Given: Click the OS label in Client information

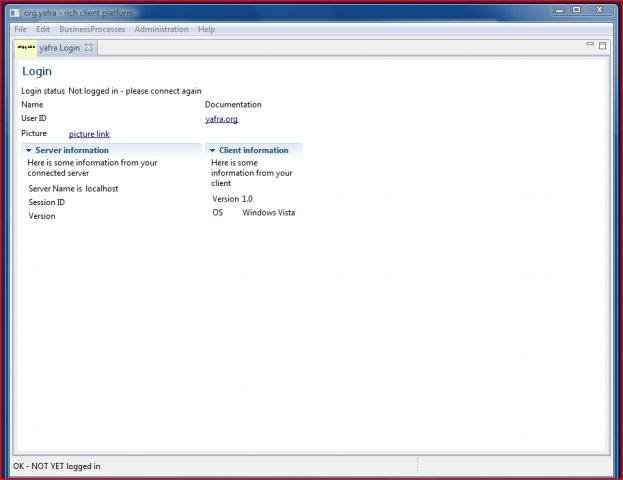Looking at the screenshot, I should [218, 213].
